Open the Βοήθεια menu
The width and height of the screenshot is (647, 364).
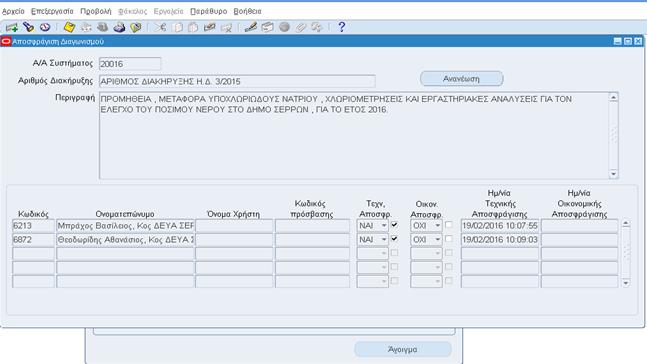click(247, 11)
